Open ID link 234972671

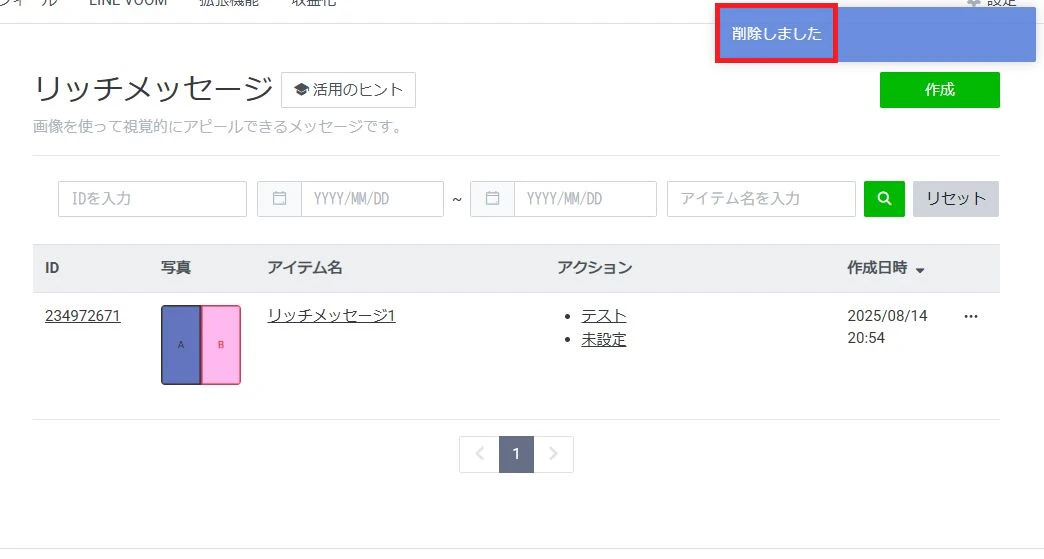click(83, 316)
